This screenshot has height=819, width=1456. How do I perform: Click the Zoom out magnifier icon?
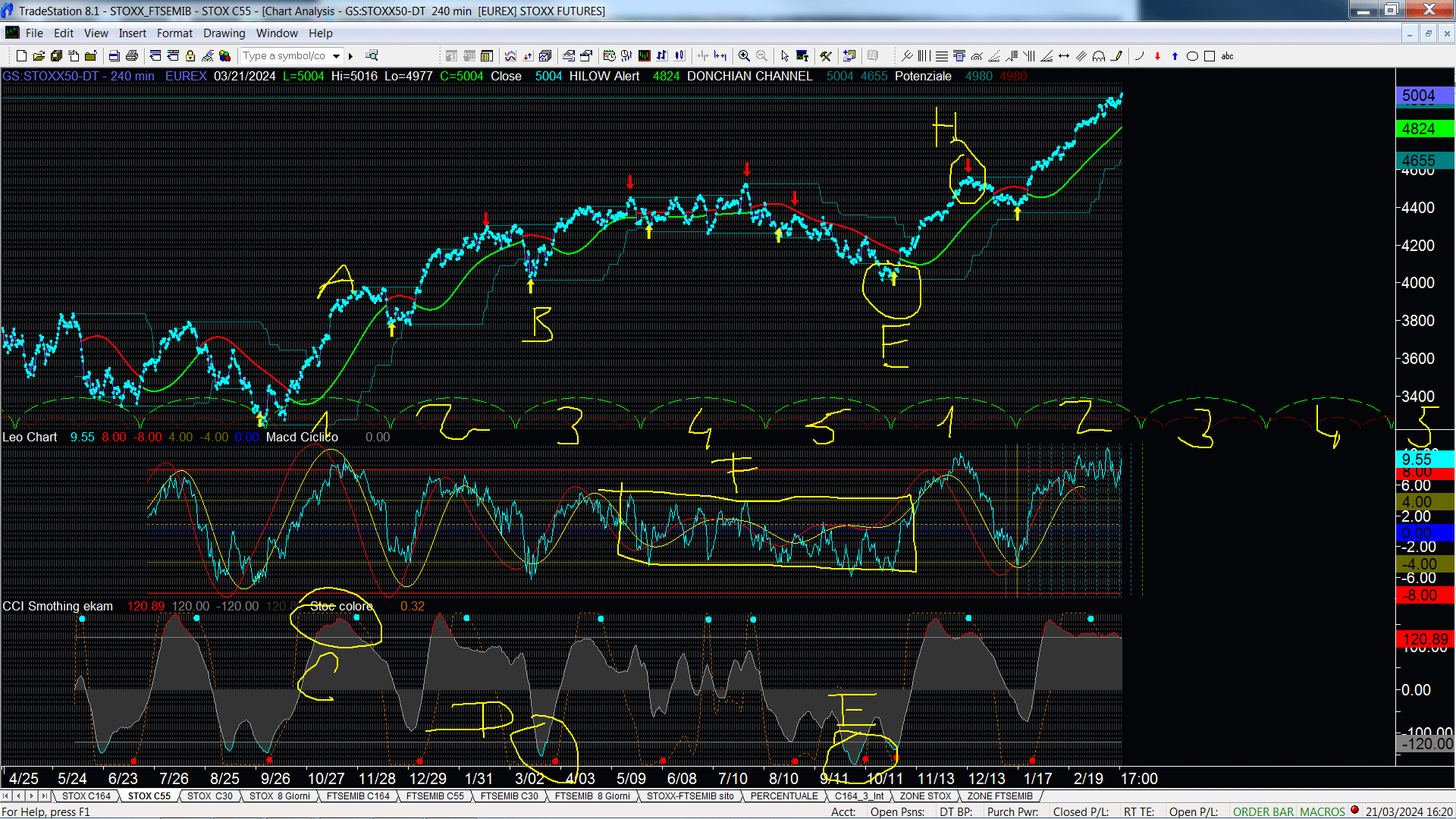click(761, 56)
